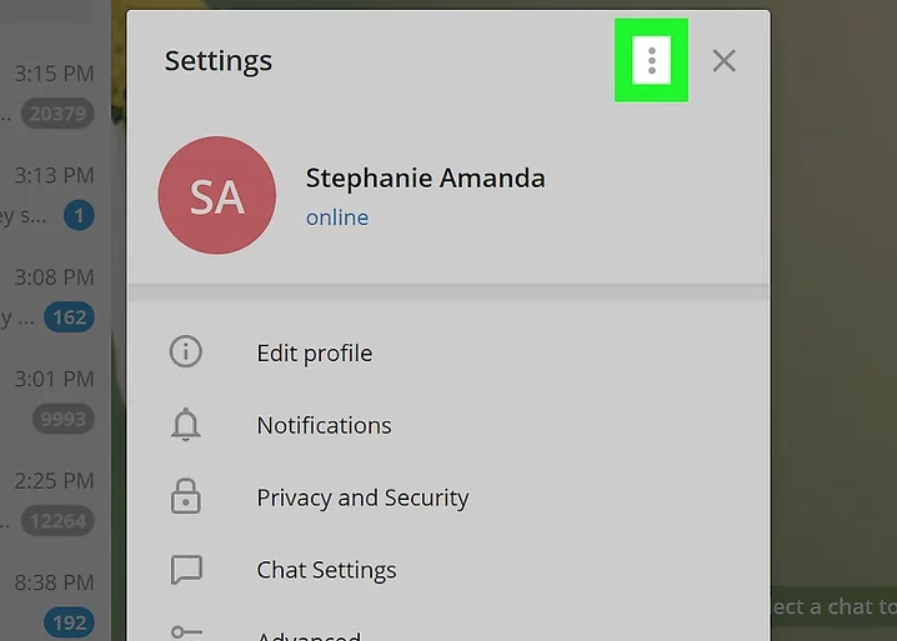This screenshot has height=641, width=897.
Task: Click the SA profile avatar
Action: coord(217,195)
